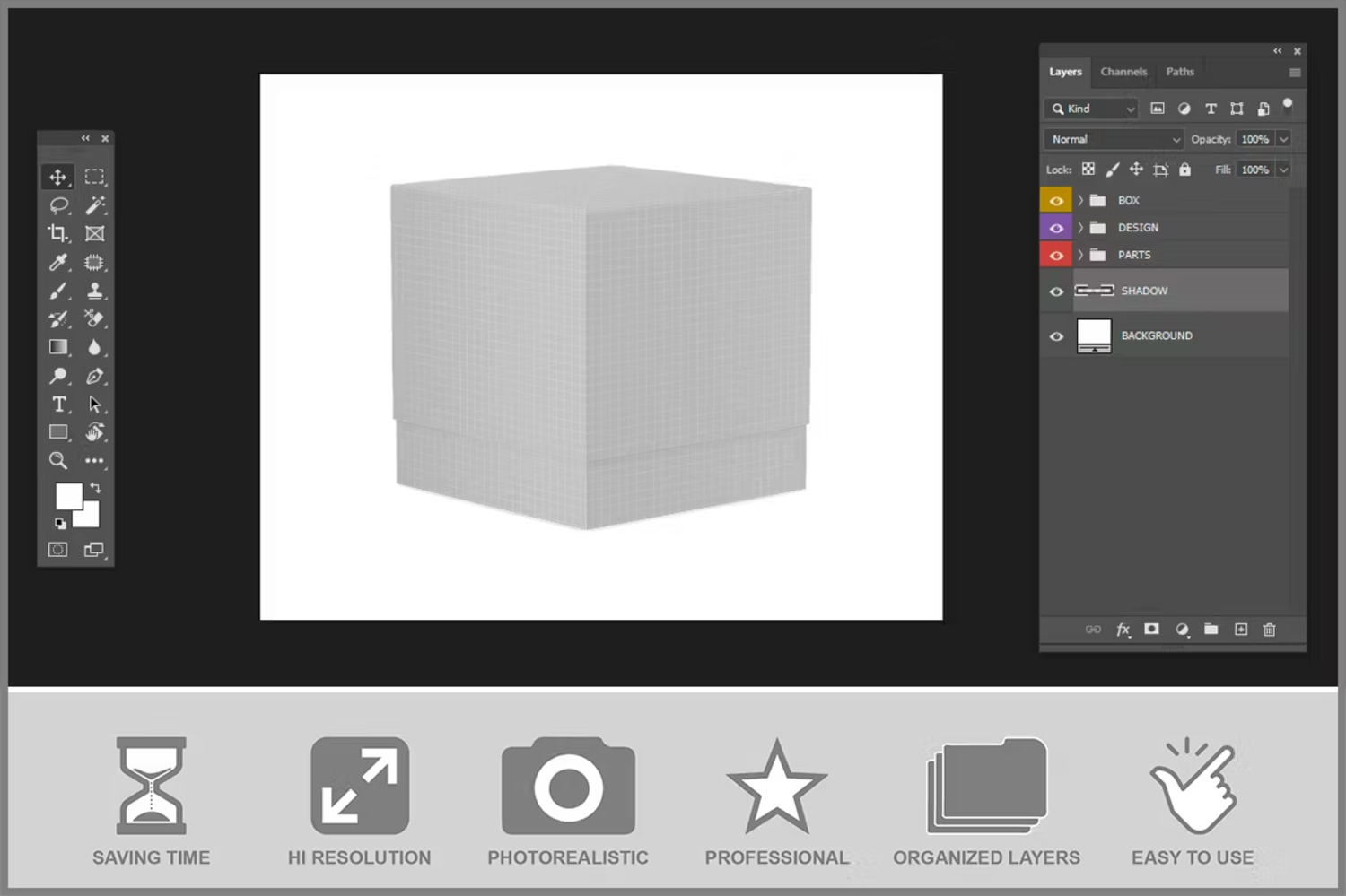Screen dimensions: 1346x896
Task: Delete layer using the trash icon
Action: tap(1269, 630)
